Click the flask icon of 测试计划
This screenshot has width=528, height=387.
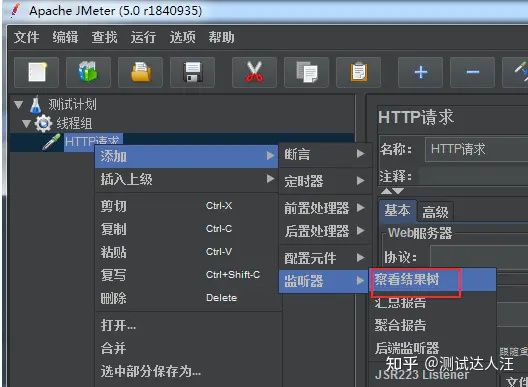coord(35,105)
